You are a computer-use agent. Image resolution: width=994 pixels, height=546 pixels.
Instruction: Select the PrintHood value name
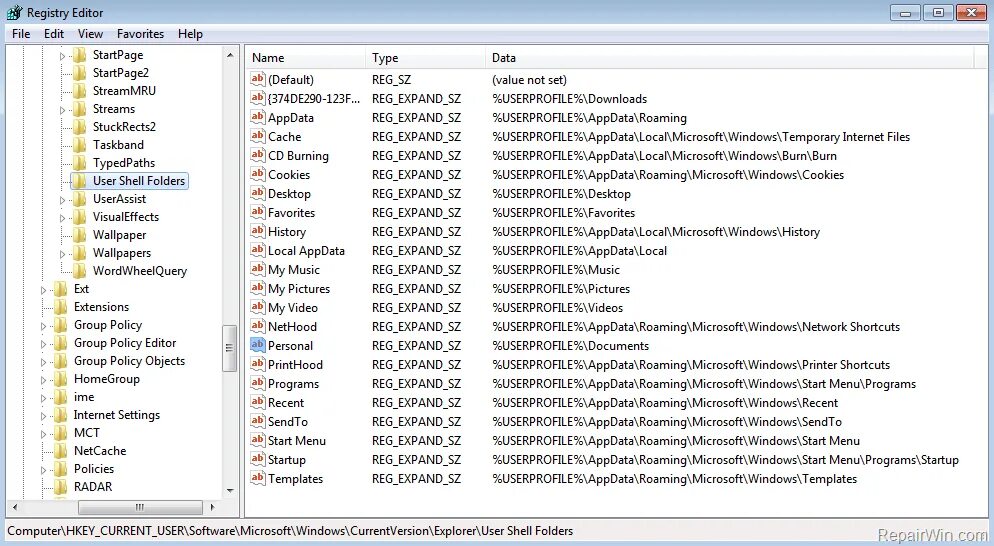[295, 365]
